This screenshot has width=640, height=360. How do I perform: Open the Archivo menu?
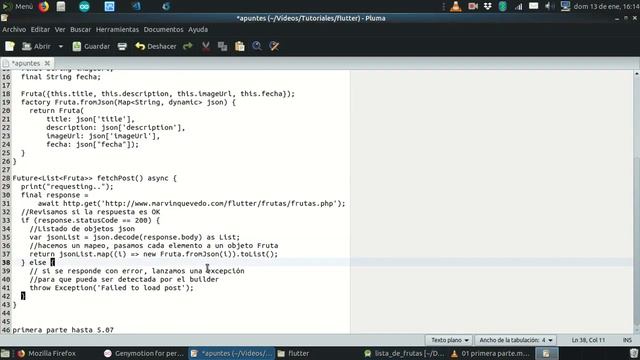[14, 29]
